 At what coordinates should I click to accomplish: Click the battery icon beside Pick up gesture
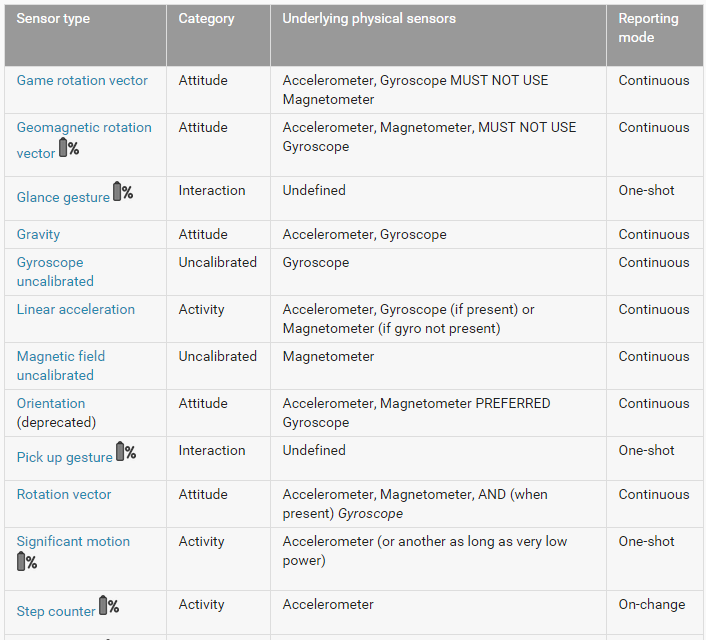[126, 451]
